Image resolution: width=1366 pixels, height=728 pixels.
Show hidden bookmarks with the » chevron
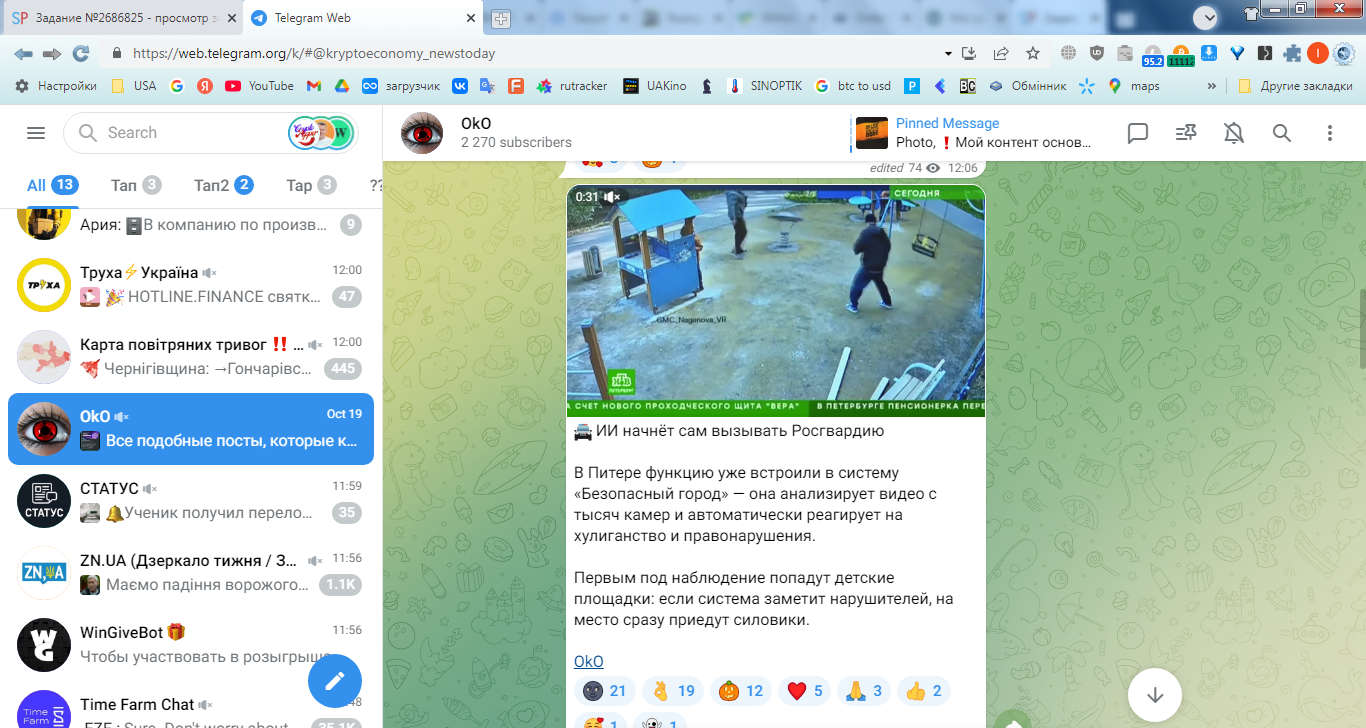point(1212,86)
